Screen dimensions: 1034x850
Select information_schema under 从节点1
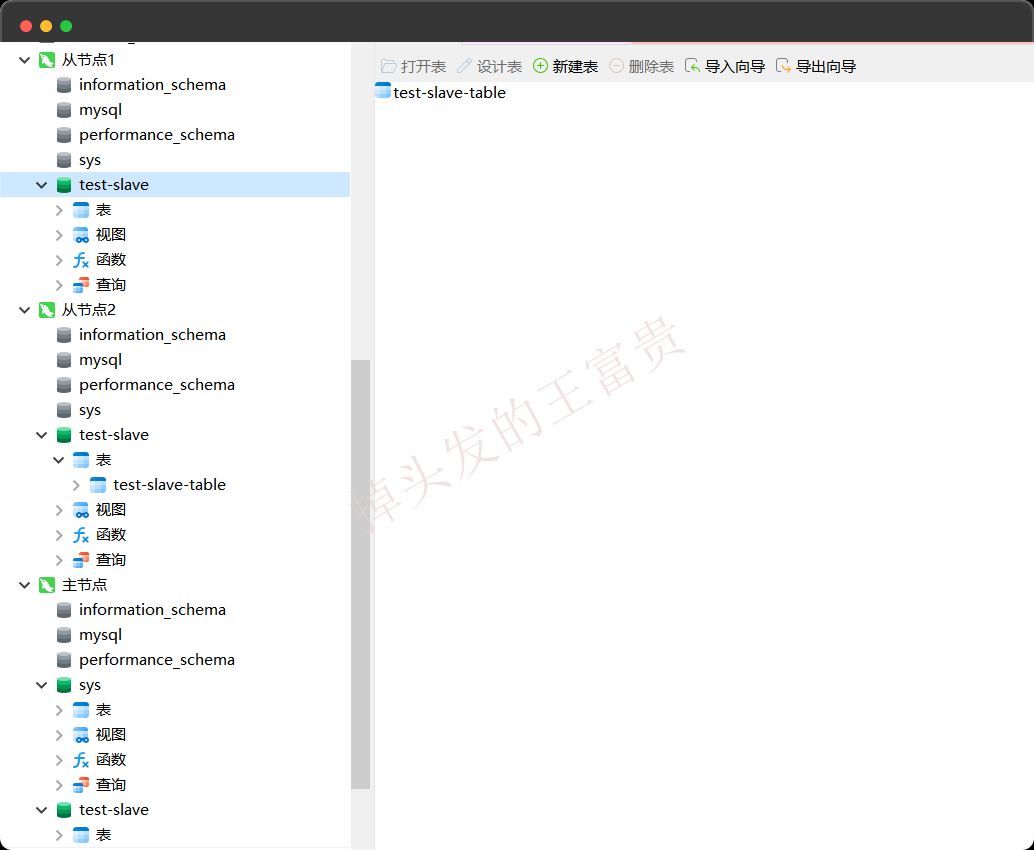click(x=152, y=85)
